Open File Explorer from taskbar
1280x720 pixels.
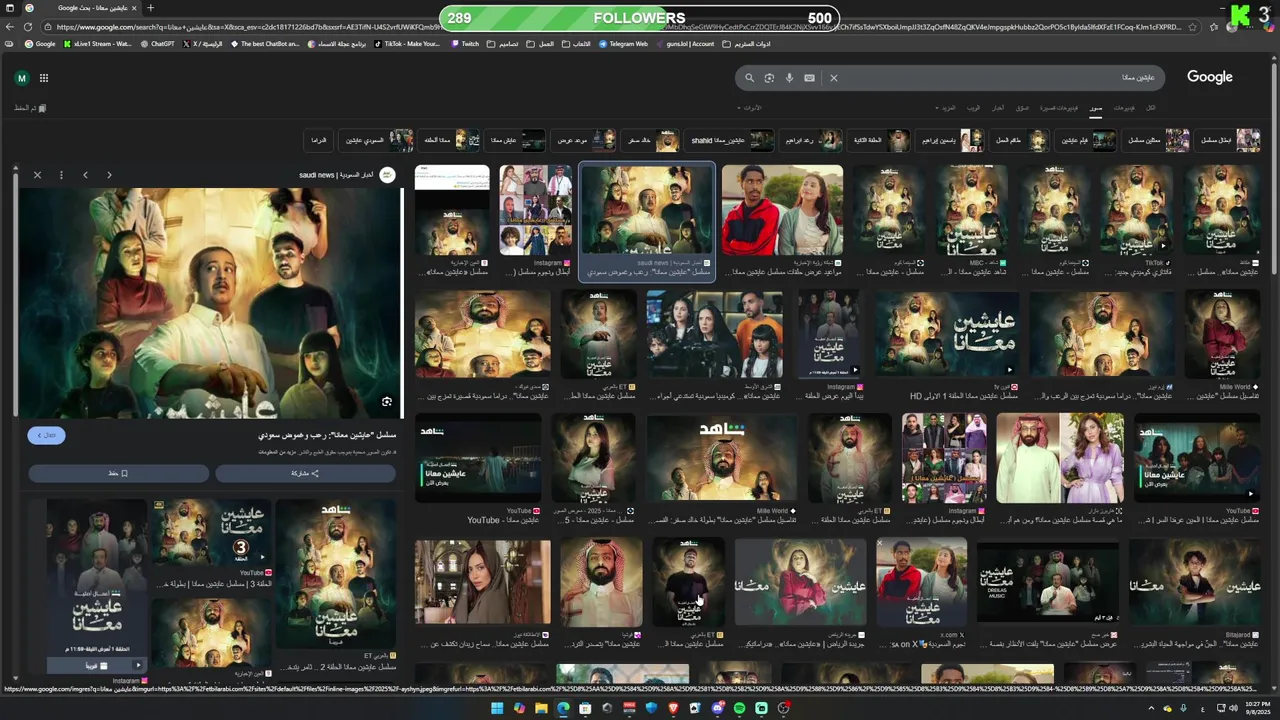pos(541,708)
